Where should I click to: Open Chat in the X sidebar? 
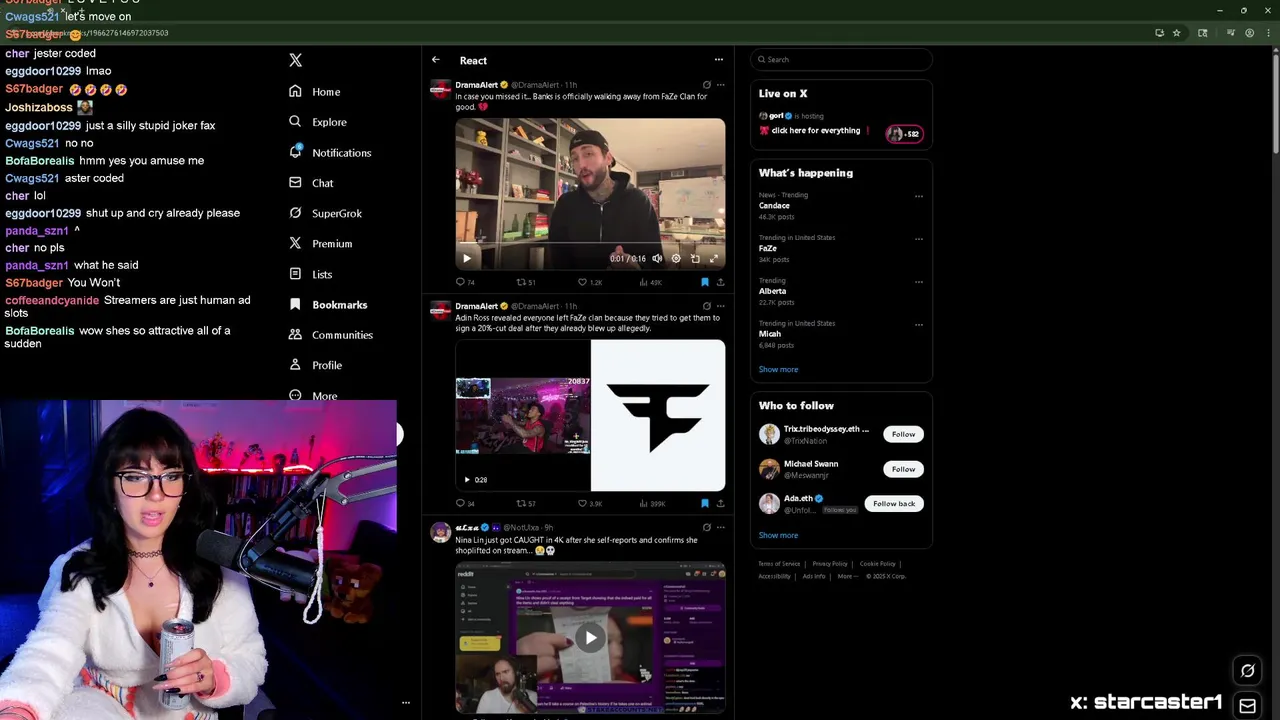click(x=311, y=183)
